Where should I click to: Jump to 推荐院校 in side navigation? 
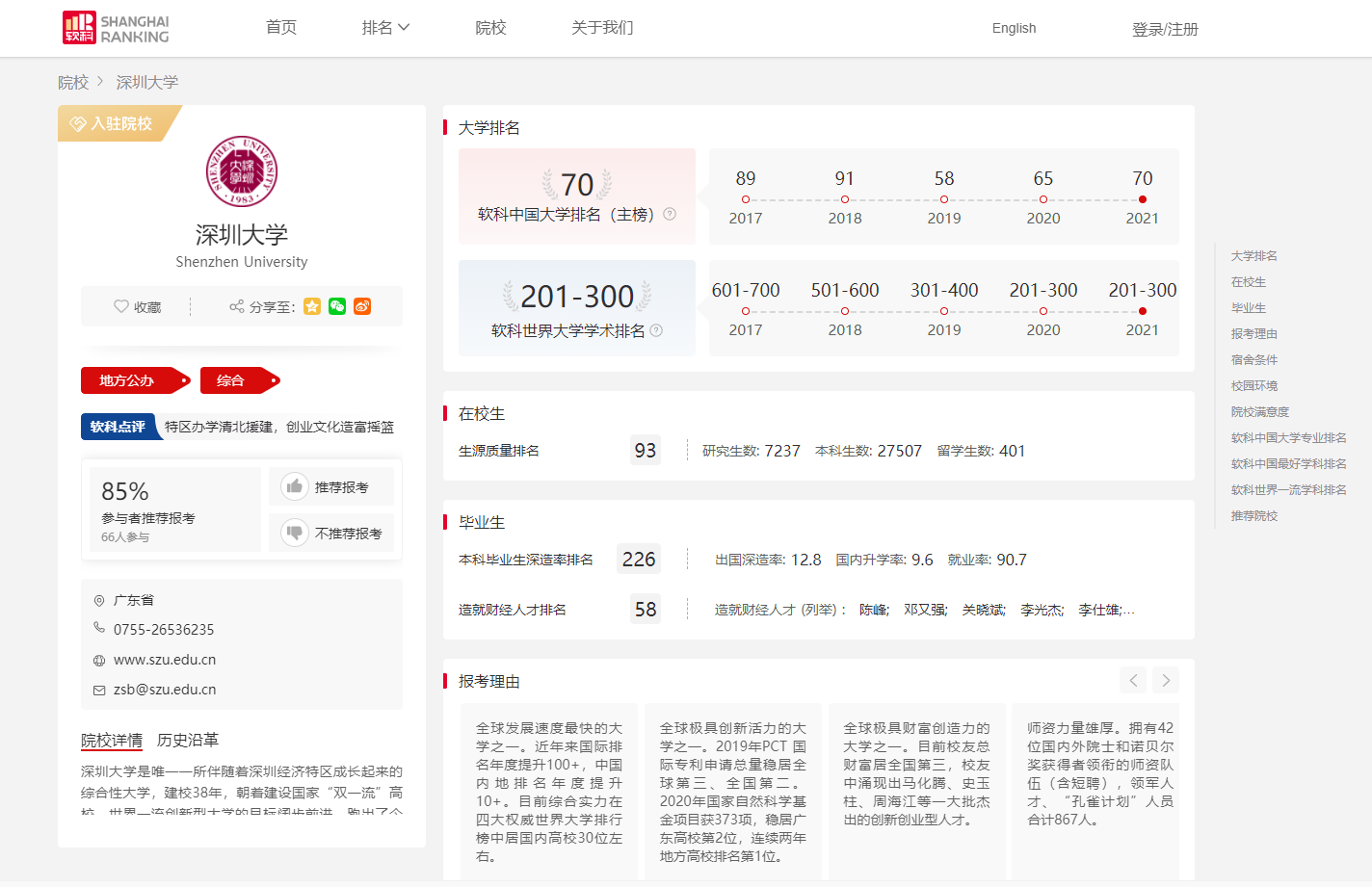tap(1254, 516)
